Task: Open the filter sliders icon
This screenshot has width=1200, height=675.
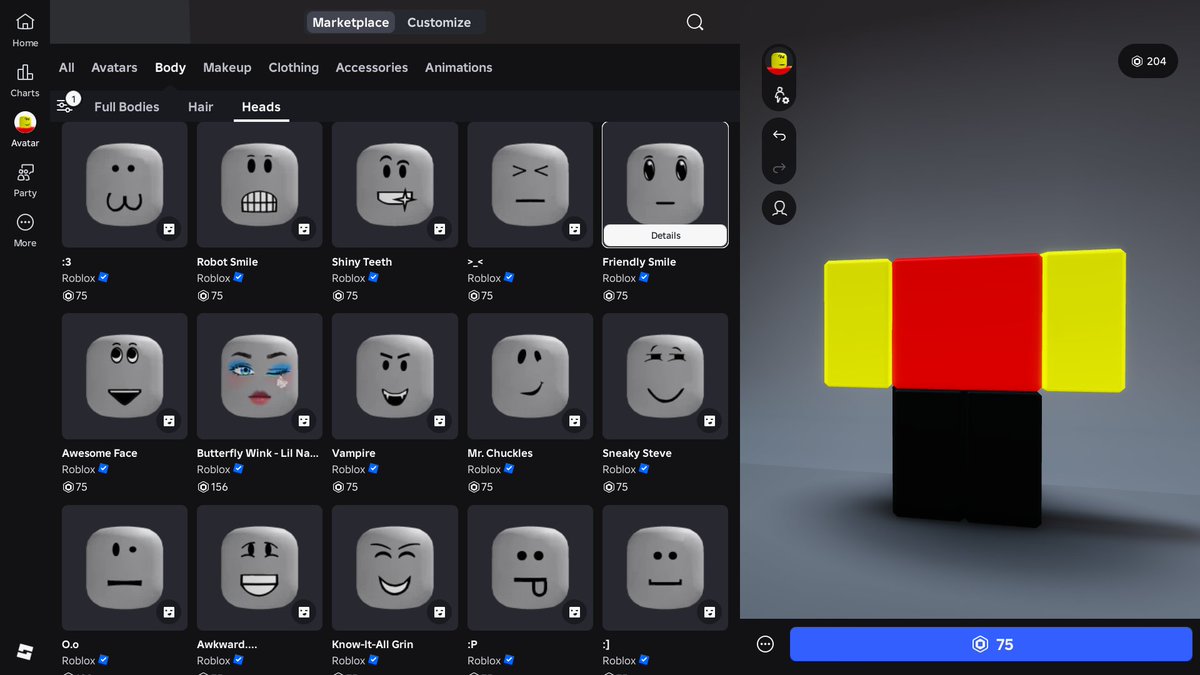Action: pos(65,106)
